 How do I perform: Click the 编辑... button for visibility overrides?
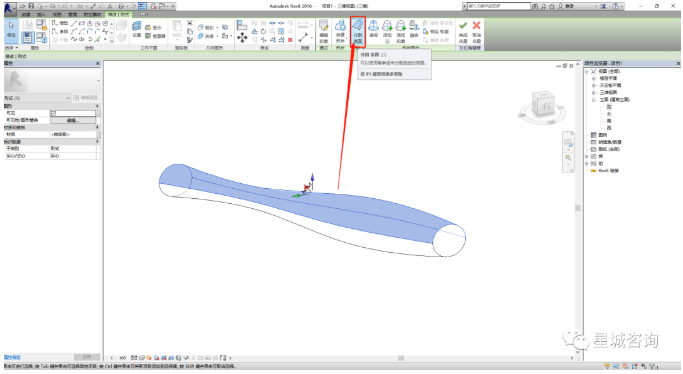(x=72, y=120)
